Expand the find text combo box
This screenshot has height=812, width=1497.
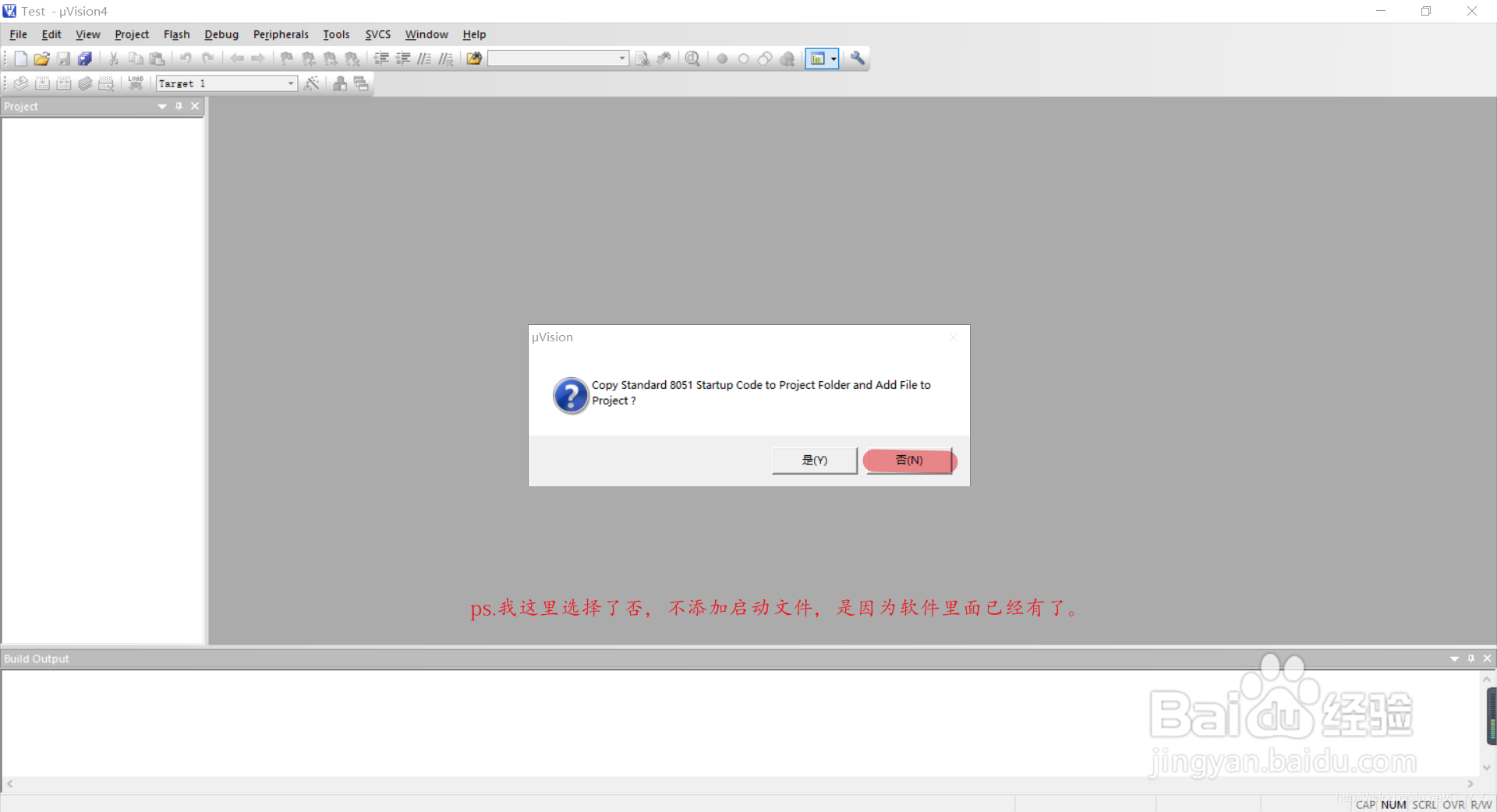coord(622,58)
